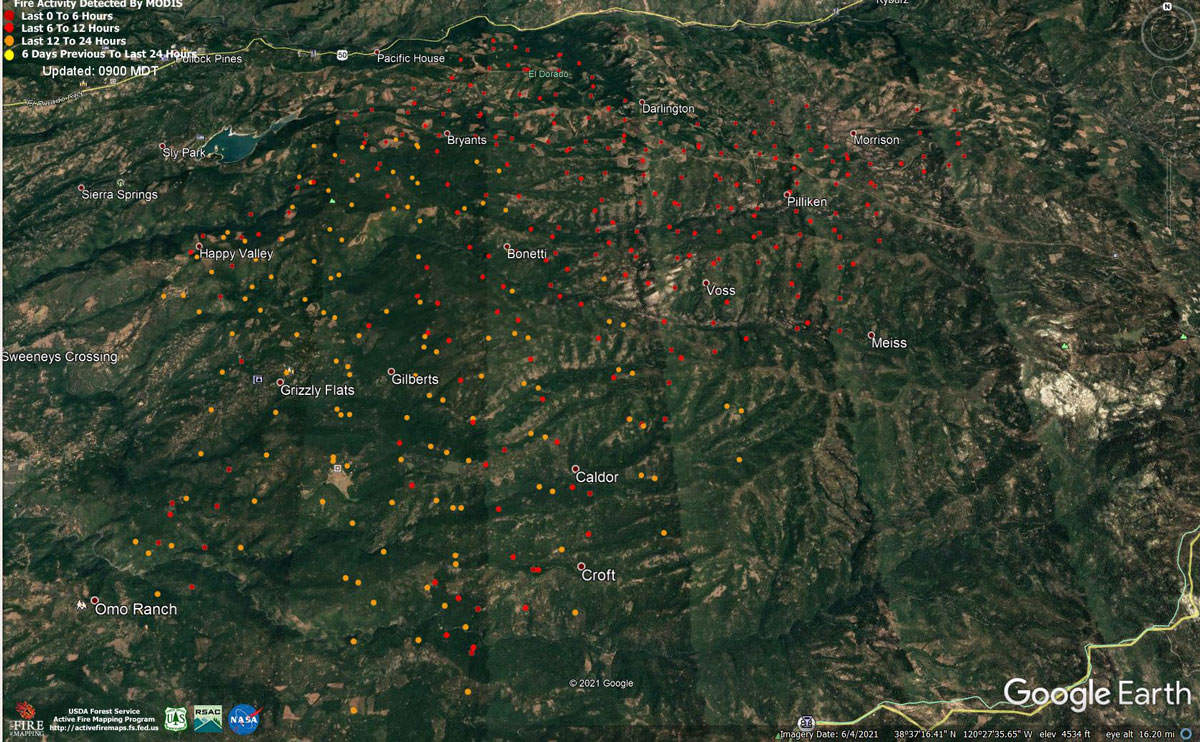Click 'Last 12 To 24 Hours' orange legend dot
The height and width of the screenshot is (742, 1200).
[9, 41]
